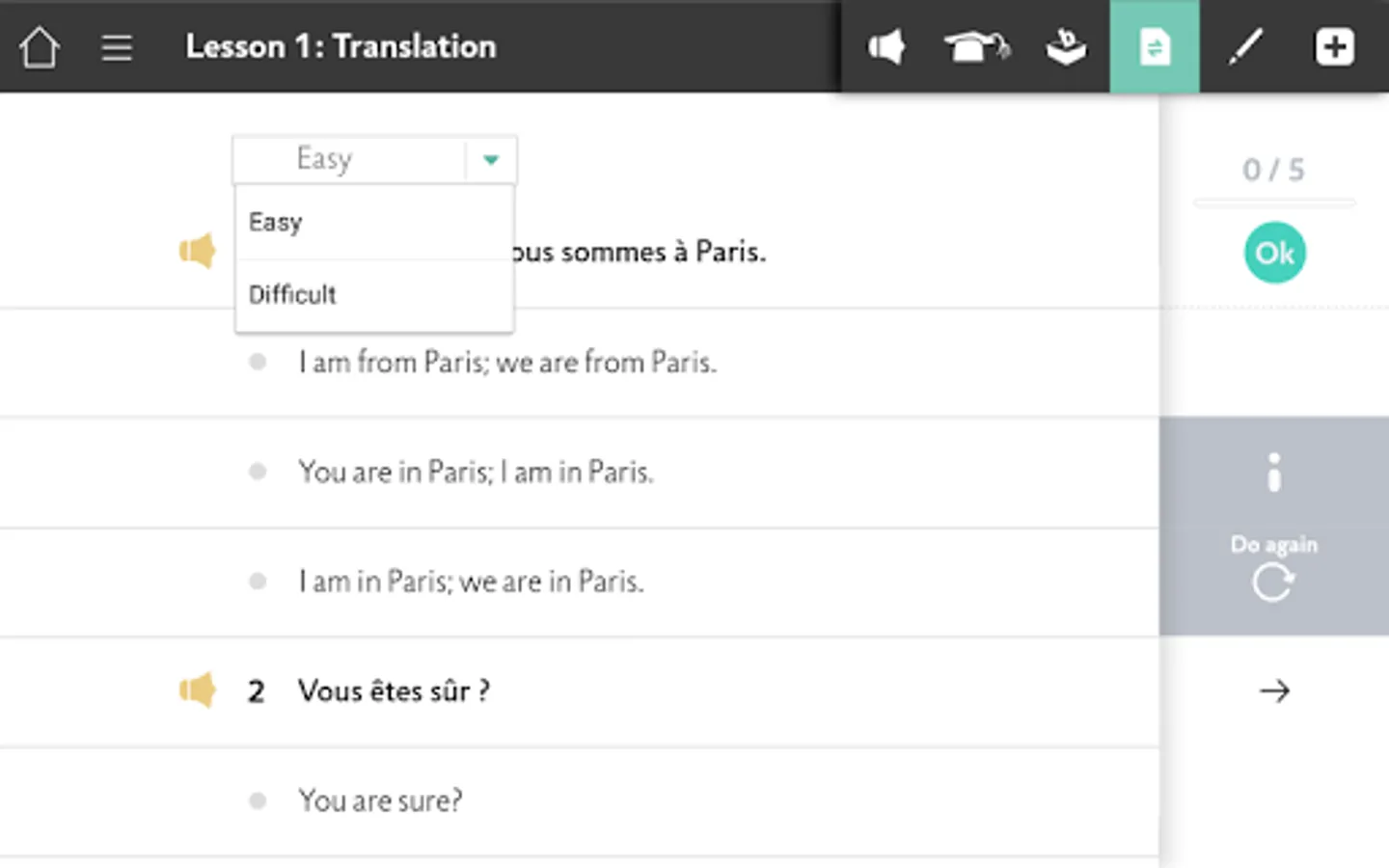Play audio for sentence 2
The height and width of the screenshot is (868, 1389).
(x=198, y=691)
